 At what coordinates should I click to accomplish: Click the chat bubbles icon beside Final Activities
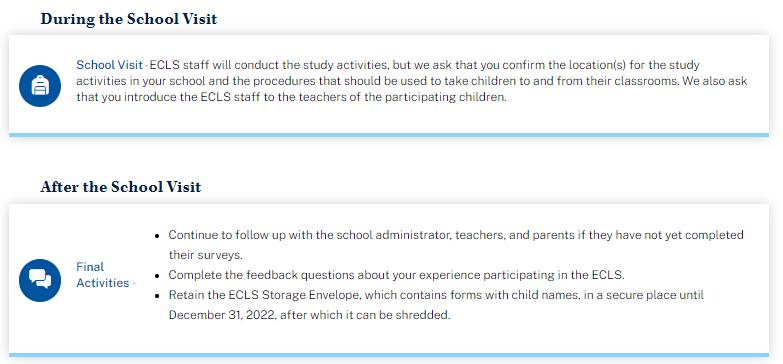(x=40, y=280)
